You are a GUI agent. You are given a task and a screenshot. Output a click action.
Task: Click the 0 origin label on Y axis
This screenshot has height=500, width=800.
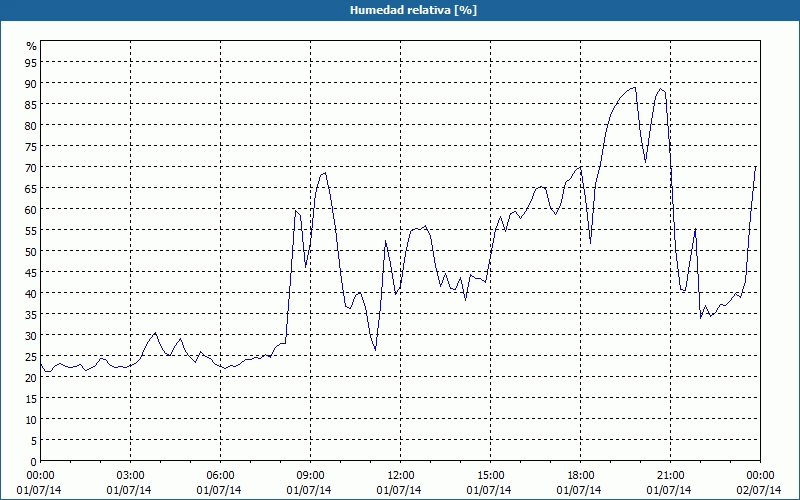click(34, 462)
